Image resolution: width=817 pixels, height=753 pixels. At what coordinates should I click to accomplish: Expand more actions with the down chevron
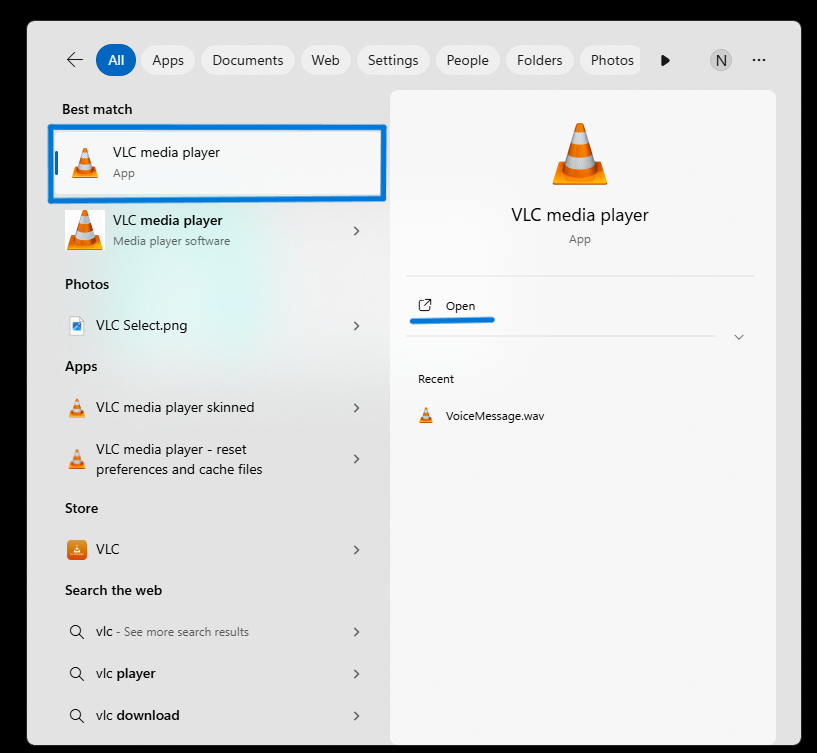[x=739, y=337]
